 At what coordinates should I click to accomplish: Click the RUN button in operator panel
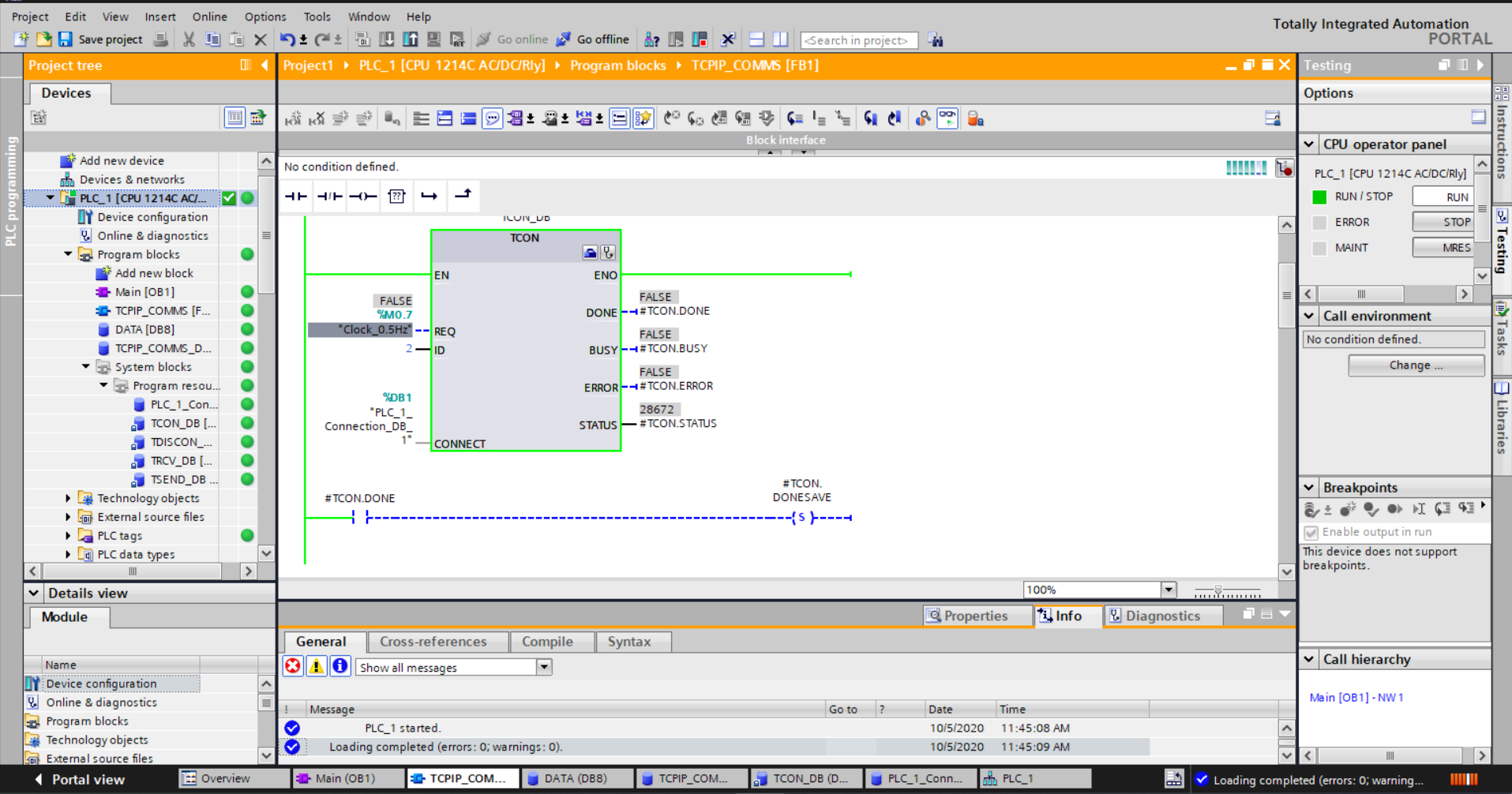click(x=1444, y=197)
